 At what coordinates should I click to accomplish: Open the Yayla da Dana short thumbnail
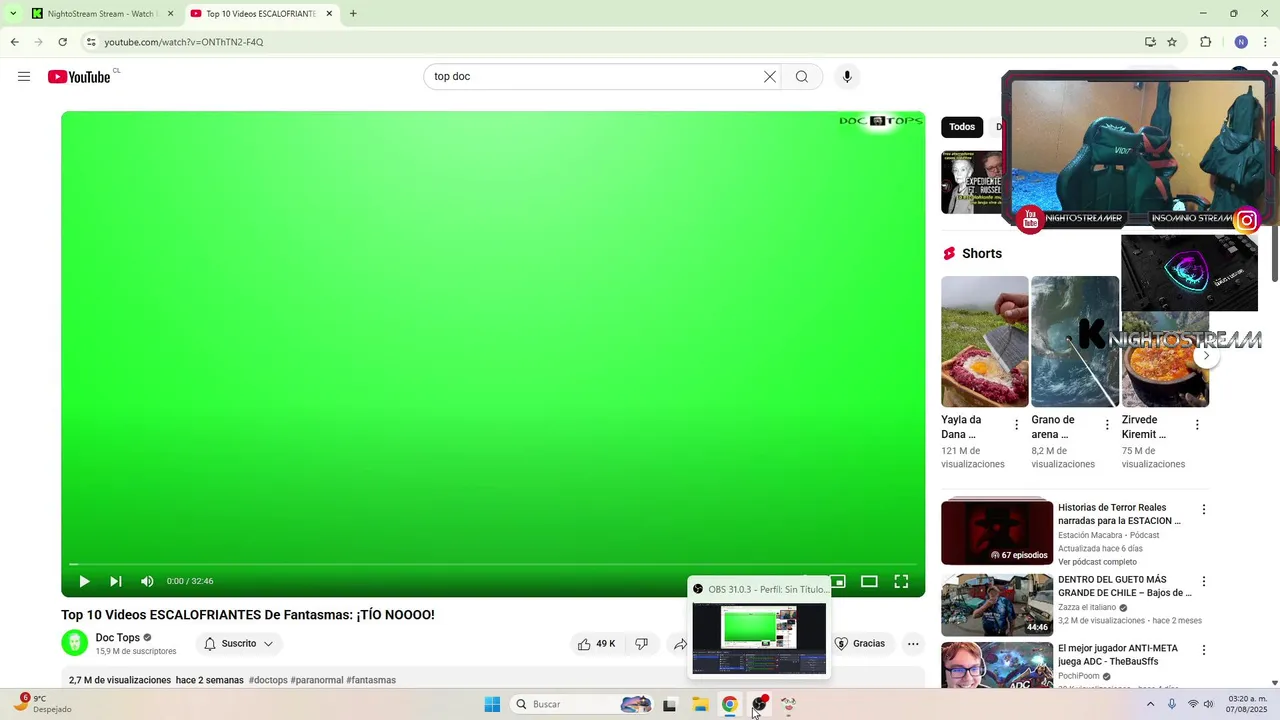pyautogui.click(x=984, y=341)
